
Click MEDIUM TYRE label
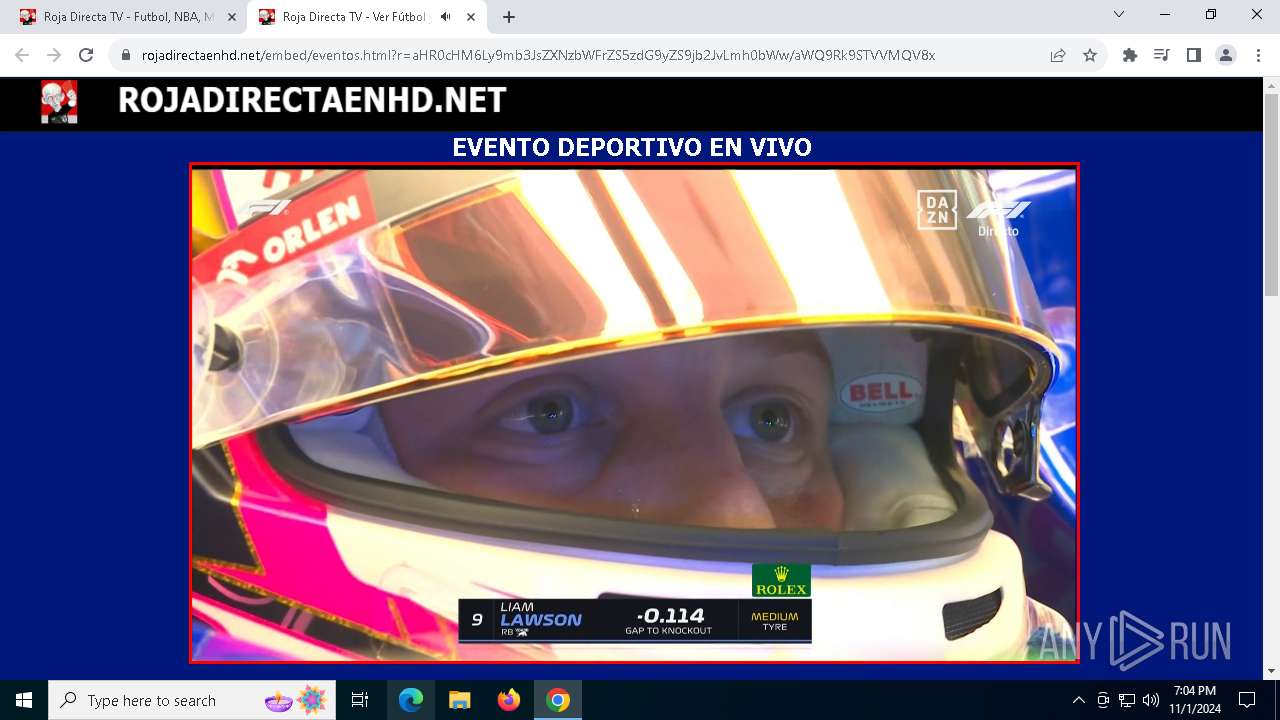[x=775, y=622]
